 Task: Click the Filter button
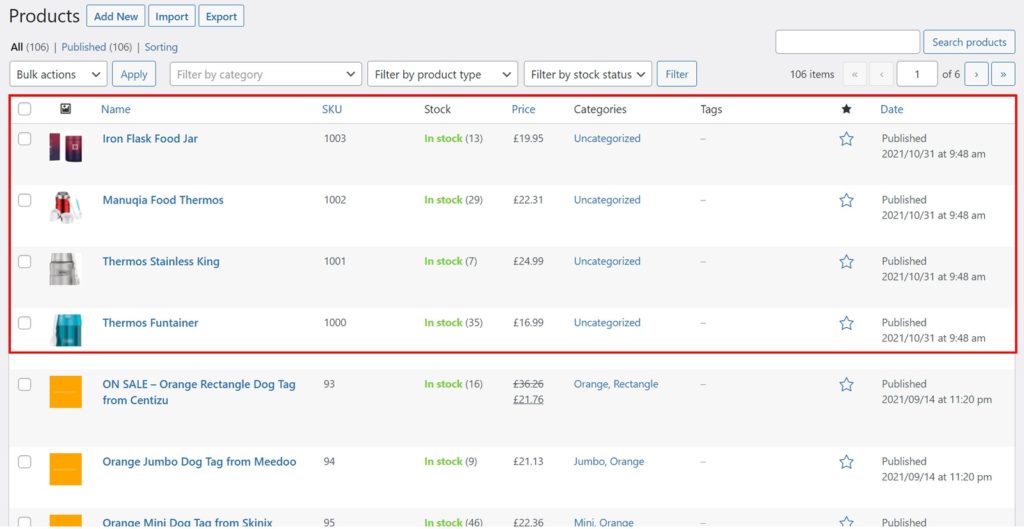point(677,74)
